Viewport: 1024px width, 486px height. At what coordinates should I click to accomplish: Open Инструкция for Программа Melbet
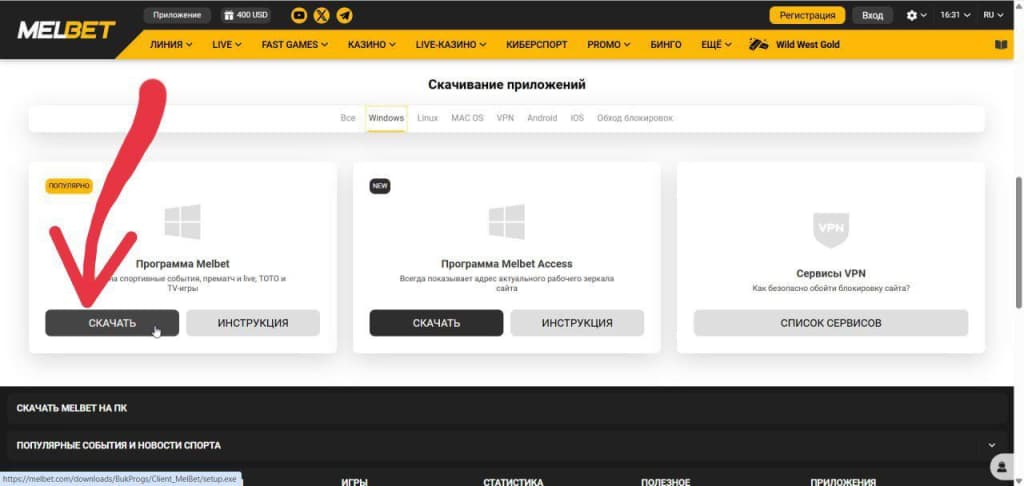pyautogui.click(x=253, y=323)
